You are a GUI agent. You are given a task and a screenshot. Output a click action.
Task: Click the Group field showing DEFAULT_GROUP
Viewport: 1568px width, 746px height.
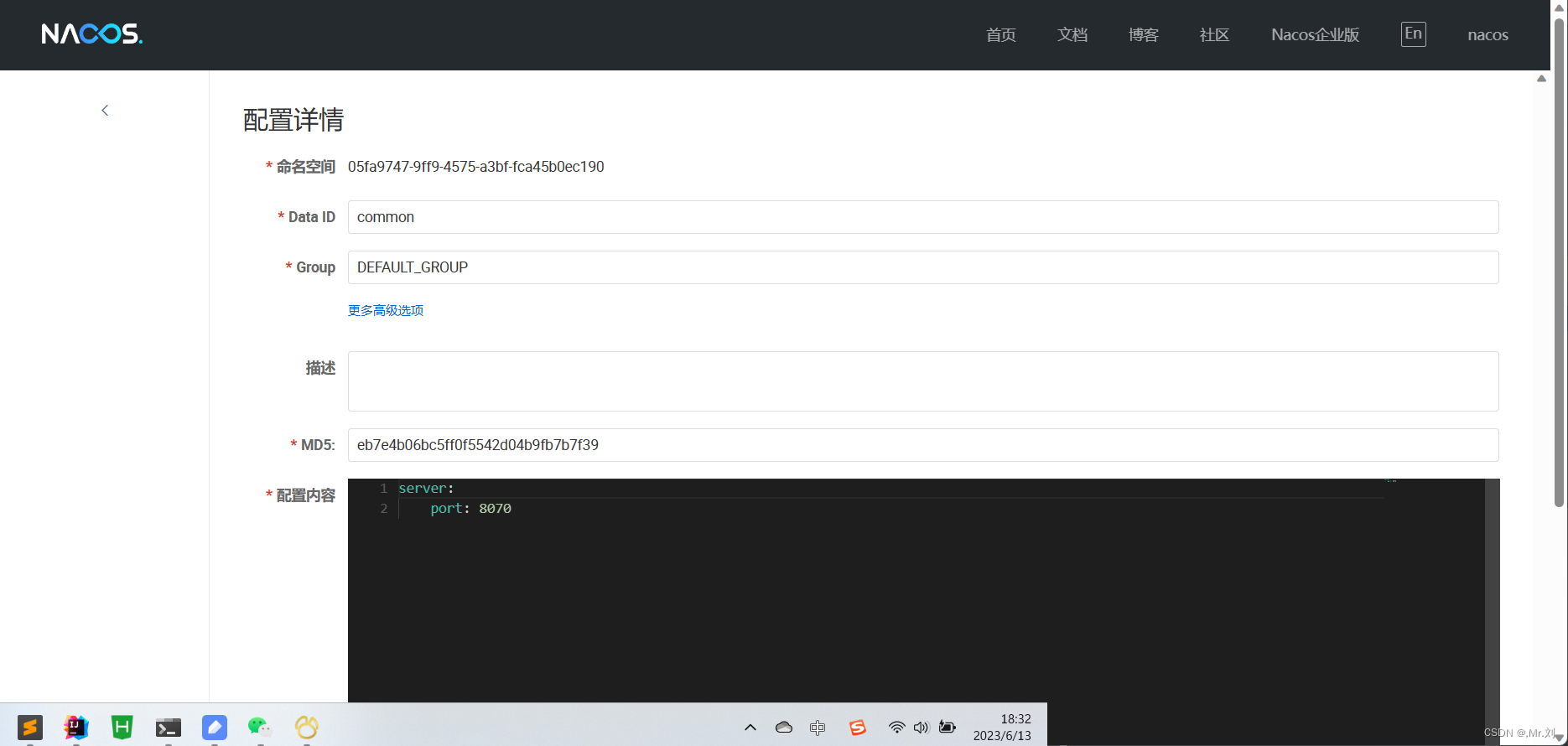pyautogui.click(x=923, y=267)
